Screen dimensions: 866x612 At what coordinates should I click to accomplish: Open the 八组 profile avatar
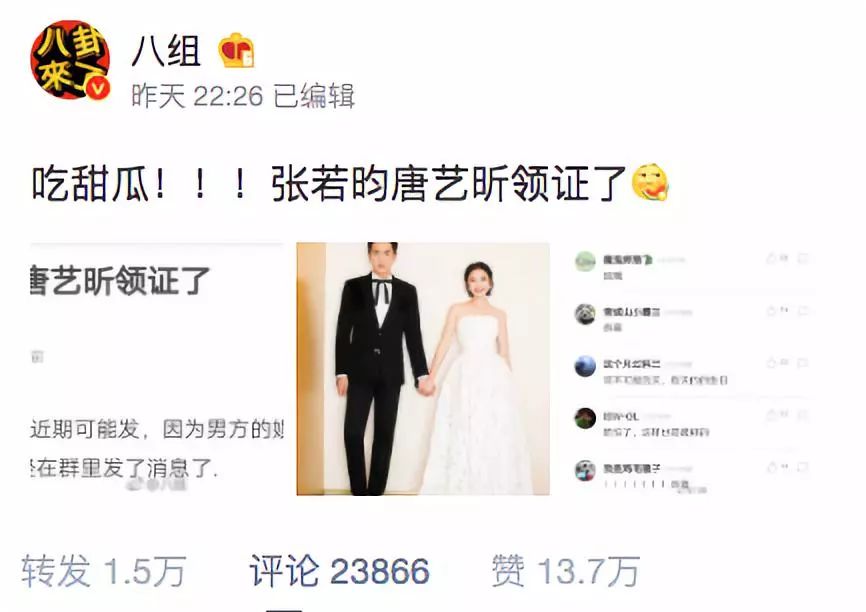pyautogui.click(x=70, y=60)
